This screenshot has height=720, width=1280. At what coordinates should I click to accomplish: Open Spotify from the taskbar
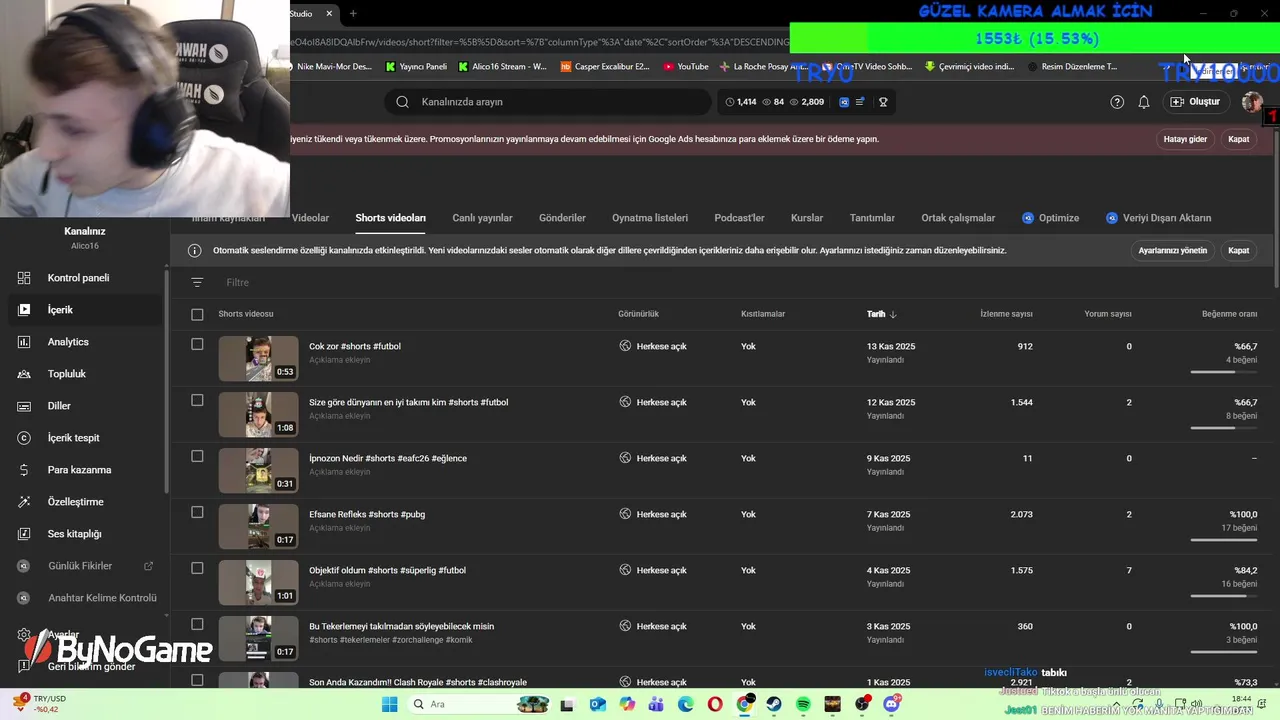pyautogui.click(x=803, y=704)
